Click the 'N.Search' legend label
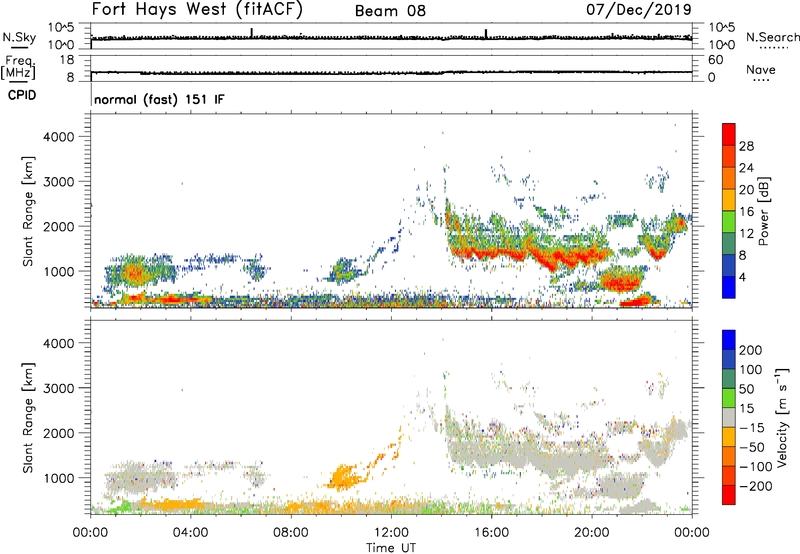Viewport: 800px width, 554px height. tap(772, 37)
